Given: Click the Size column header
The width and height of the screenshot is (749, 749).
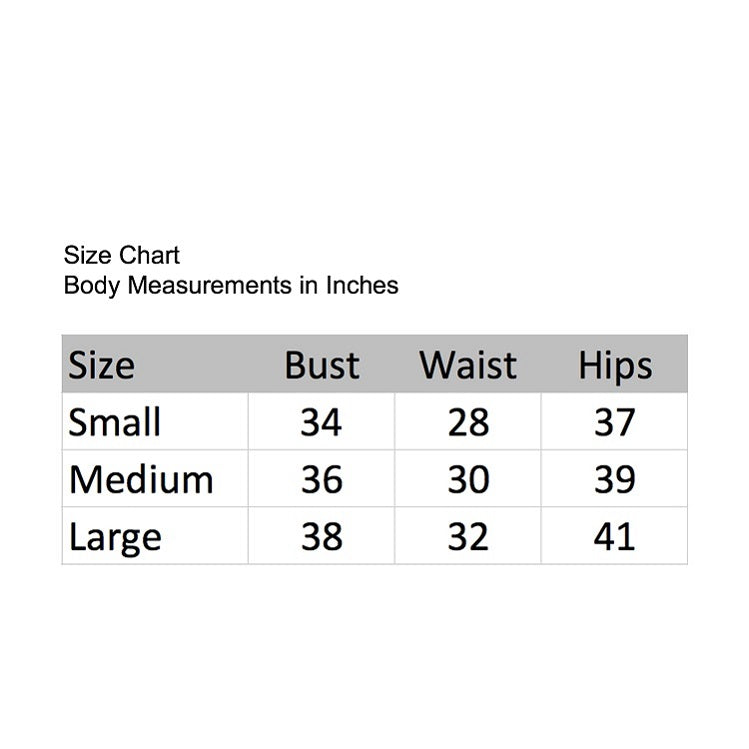Looking at the screenshot, I should point(101,365).
